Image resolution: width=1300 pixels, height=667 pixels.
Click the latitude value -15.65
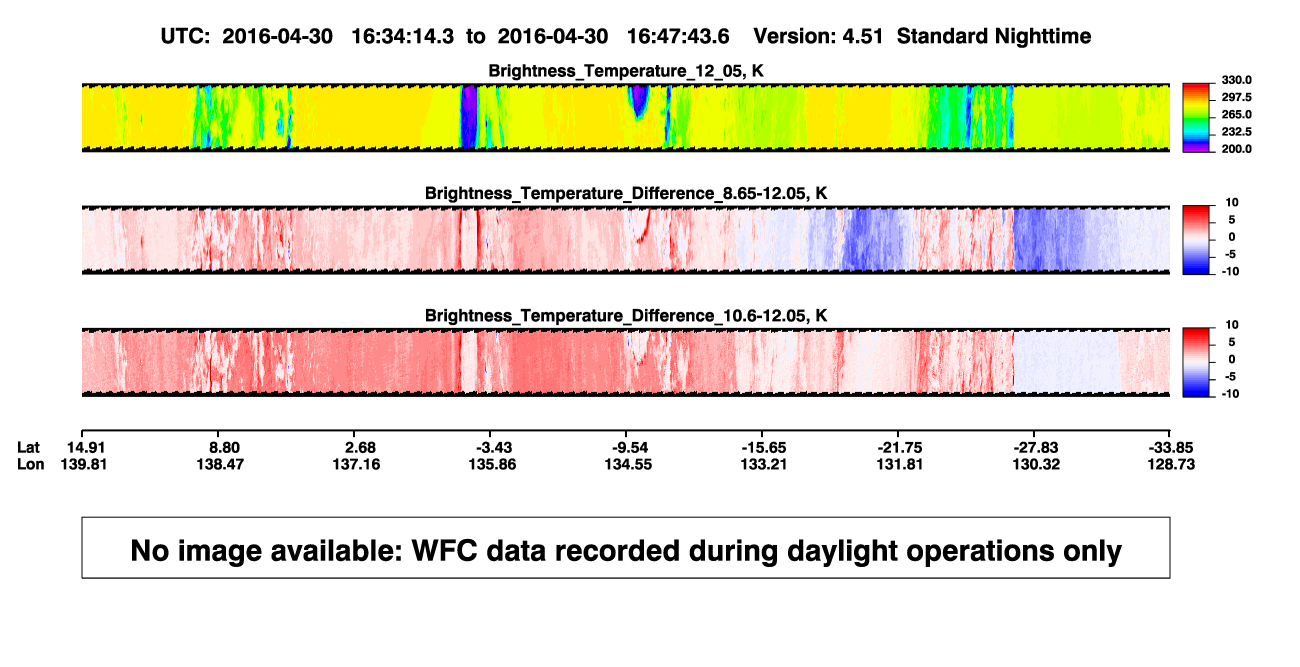point(762,447)
